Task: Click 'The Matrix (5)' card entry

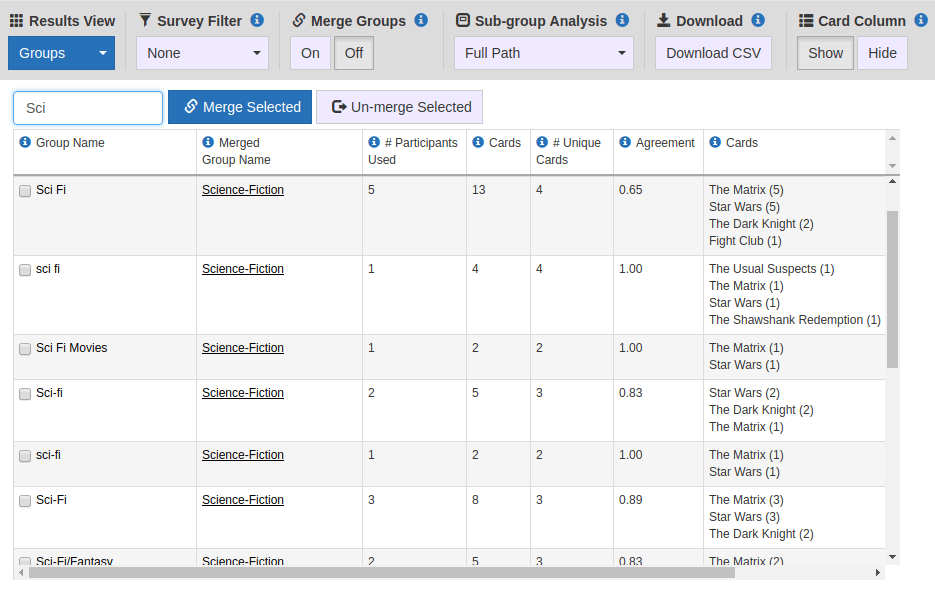Action: 747,190
